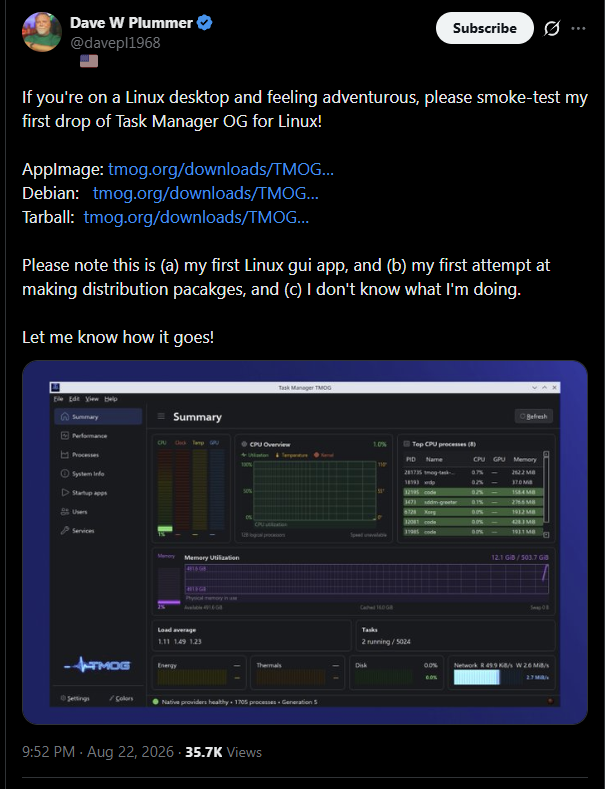Click the red dot on the status bar

tap(550, 700)
